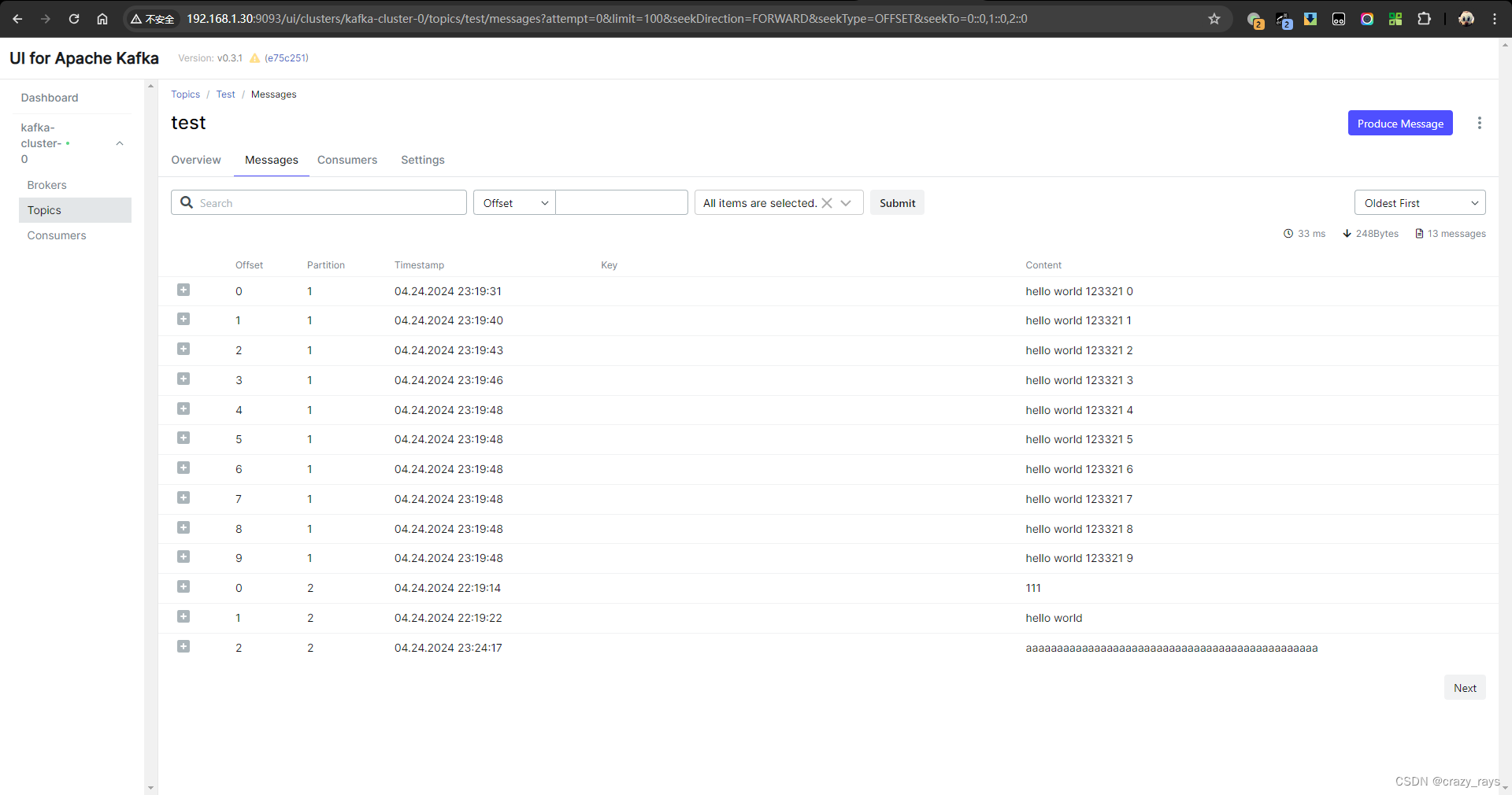Follow the Test breadcrumb link
Screen dimensions: 1512x795
tap(225, 94)
